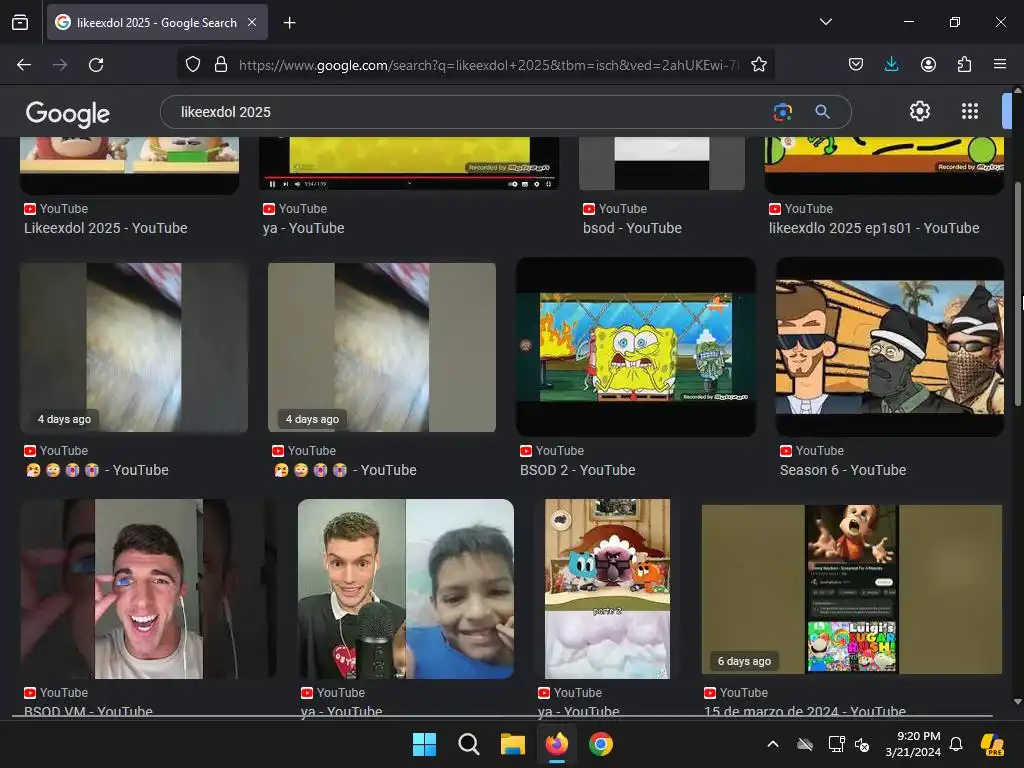1024x768 pixels.
Task: View site security padlock information
Action: click(221, 65)
